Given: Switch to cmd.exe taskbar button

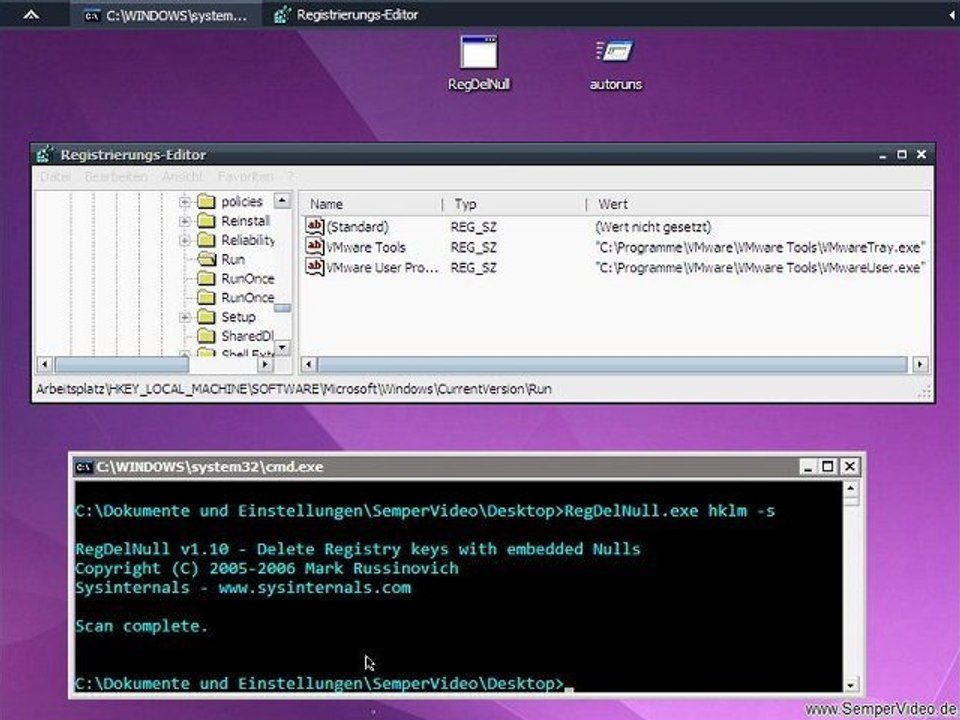Looking at the screenshot, I should (x=165, y=15).
